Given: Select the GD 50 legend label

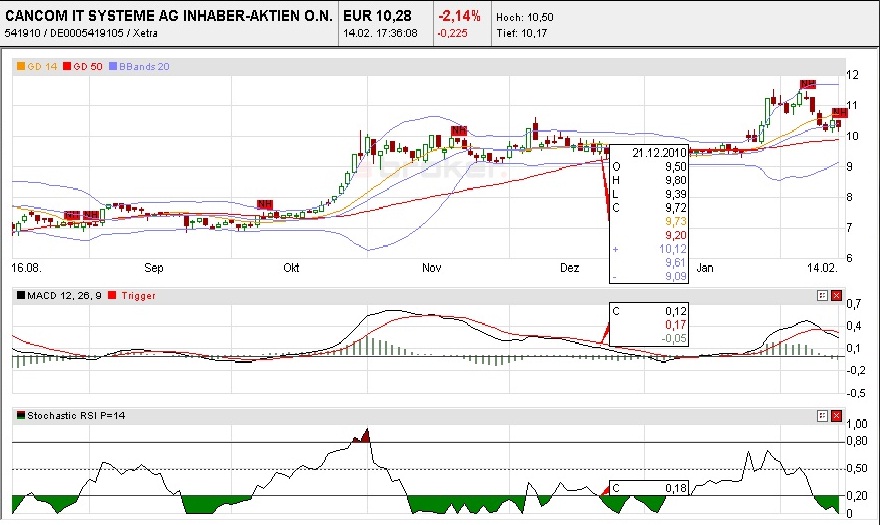Looking at the screenshot, I should point(88,66).
